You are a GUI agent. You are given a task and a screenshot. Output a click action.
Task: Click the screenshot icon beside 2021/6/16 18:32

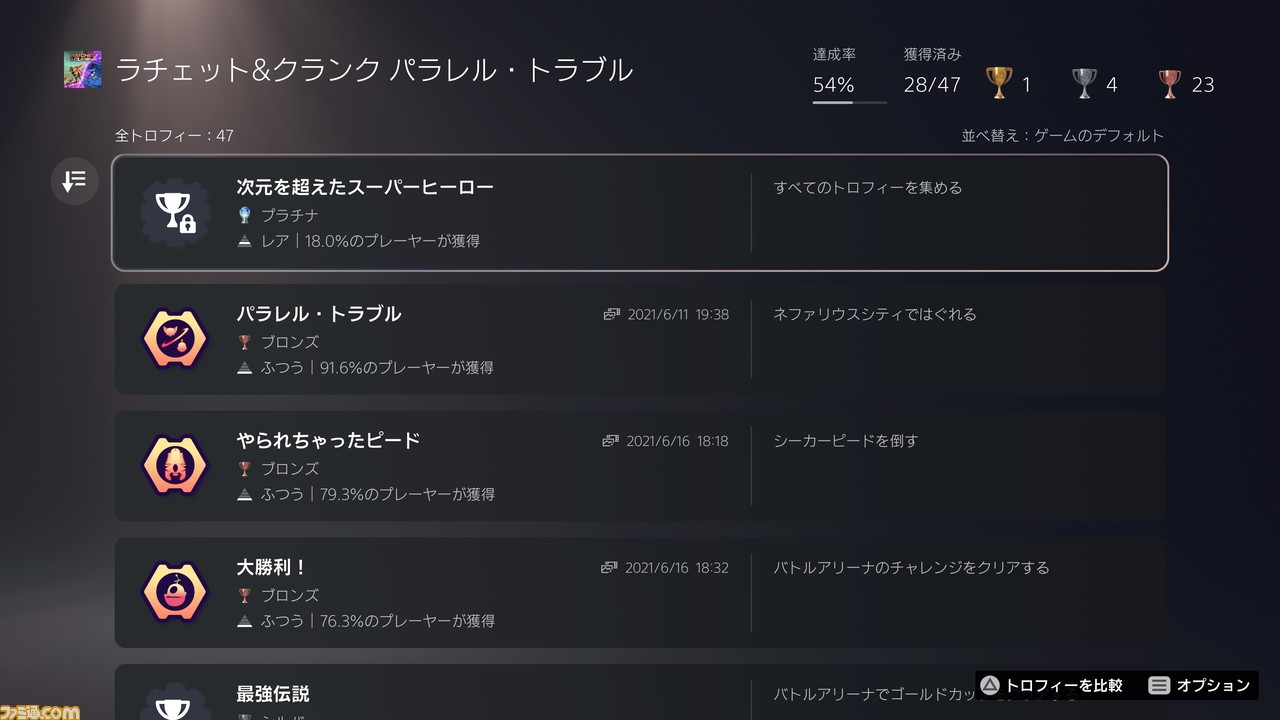tap(609, 567)
